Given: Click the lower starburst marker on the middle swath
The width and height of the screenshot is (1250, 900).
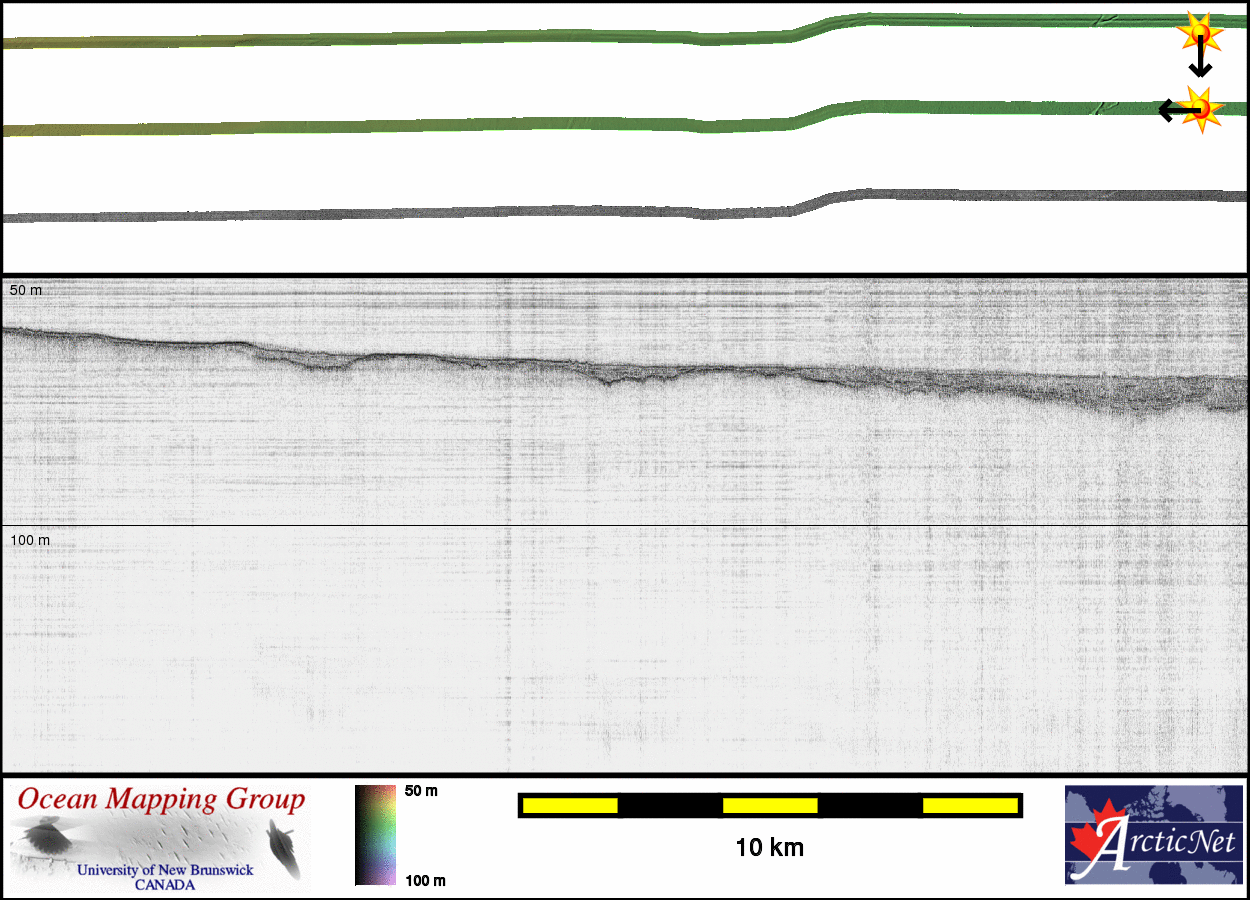Looking at the screenshot, I should 1201,106.
